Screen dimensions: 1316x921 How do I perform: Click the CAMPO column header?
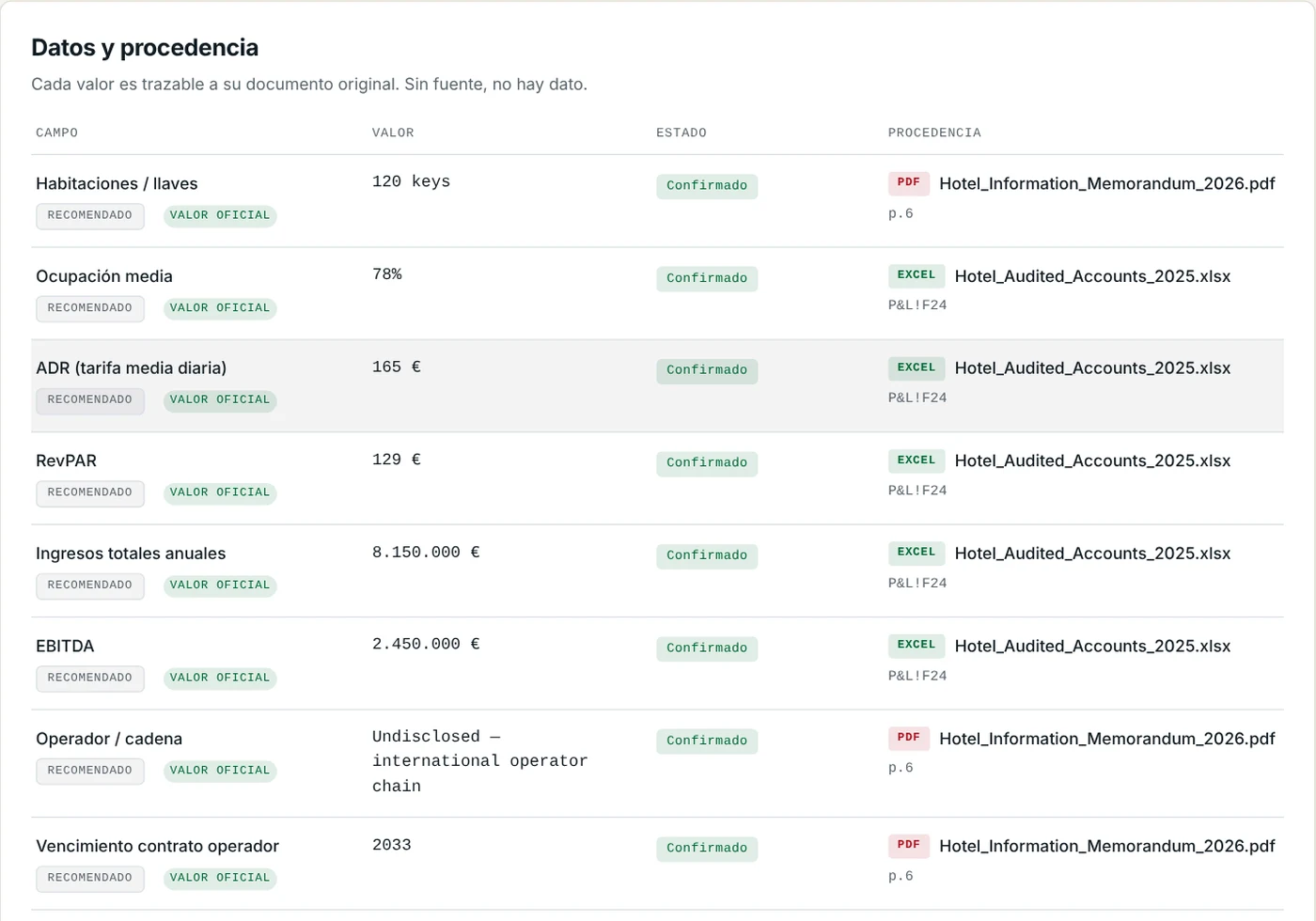[56, 133]
